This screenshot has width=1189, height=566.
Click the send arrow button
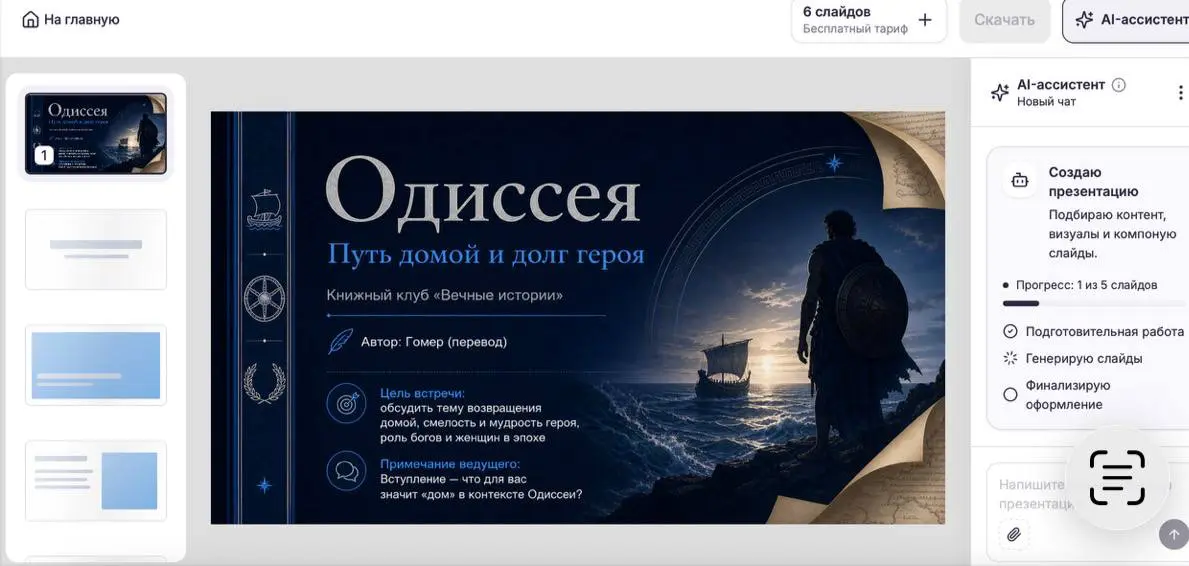[x=1174, y=534]
